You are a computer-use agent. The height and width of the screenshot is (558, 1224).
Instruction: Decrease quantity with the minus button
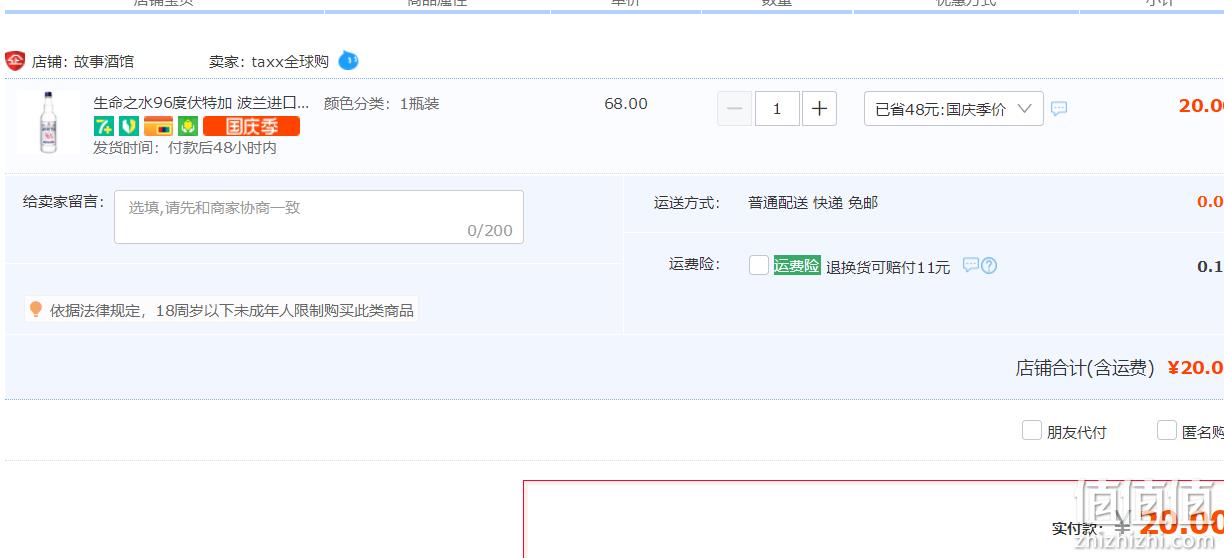point(736,108)
